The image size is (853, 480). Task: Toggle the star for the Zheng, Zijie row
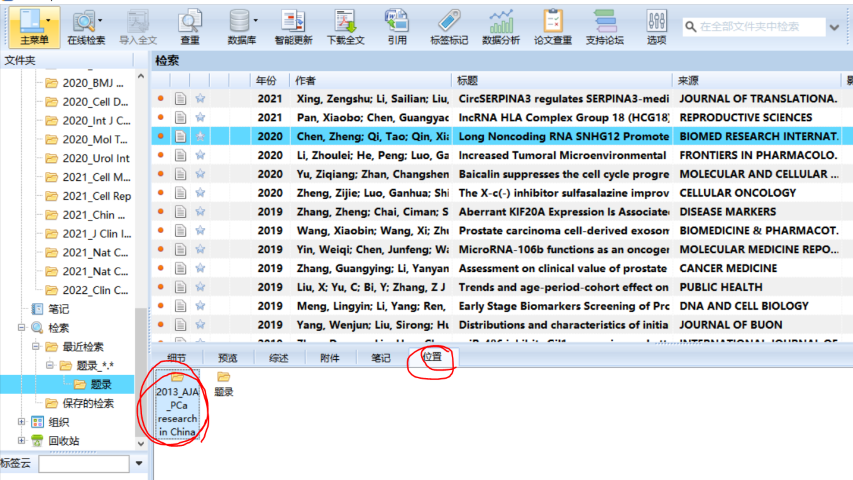tap(200, 193)
